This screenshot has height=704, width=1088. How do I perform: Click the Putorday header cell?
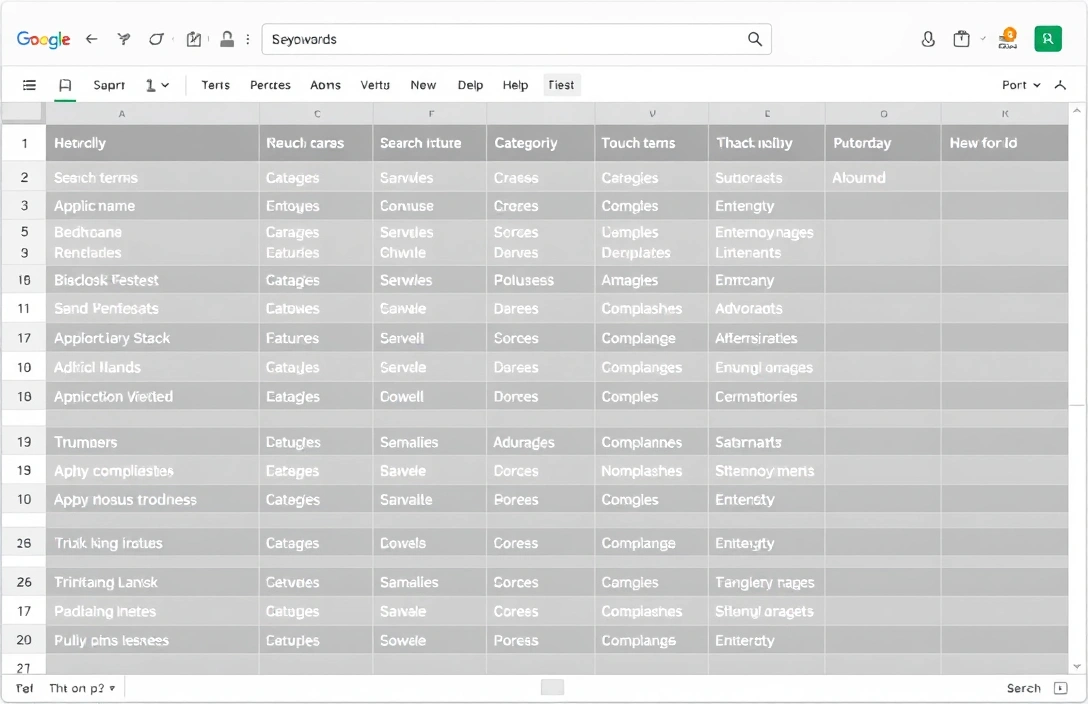883,144
